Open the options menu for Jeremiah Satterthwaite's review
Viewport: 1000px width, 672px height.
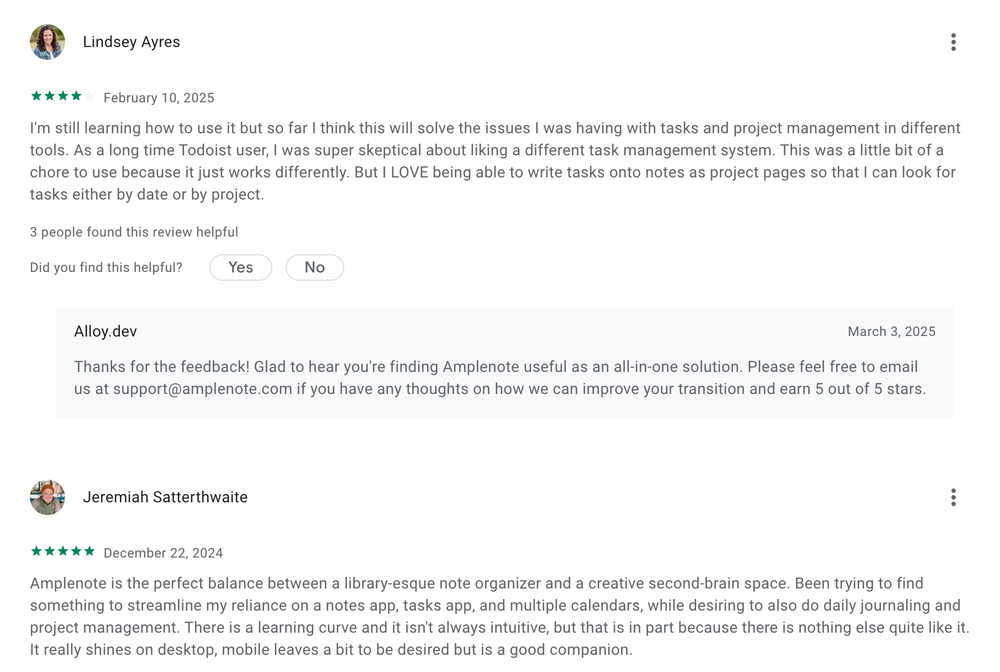pos(953,497)
